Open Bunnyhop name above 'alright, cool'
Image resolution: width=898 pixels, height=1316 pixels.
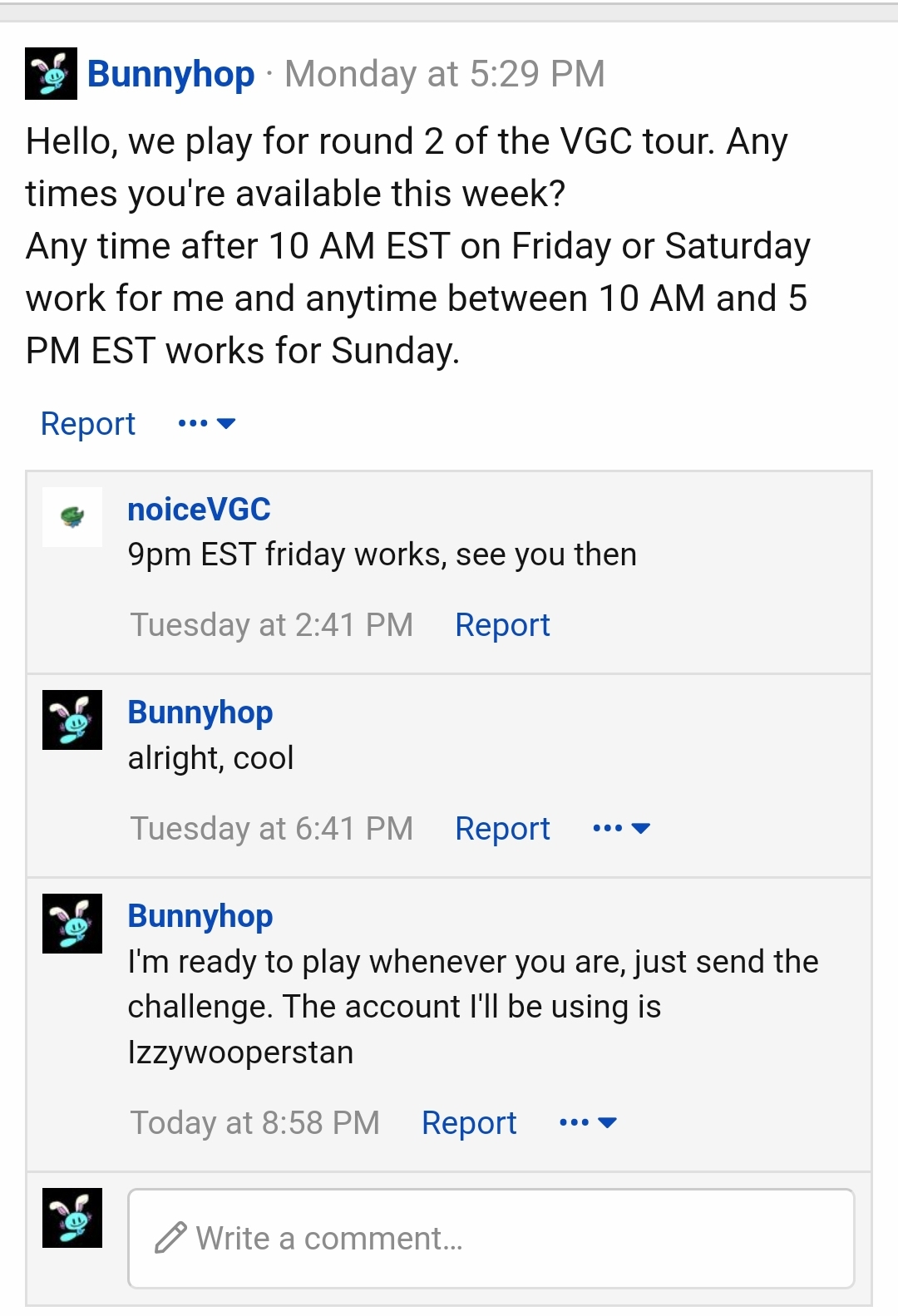pos(200,712)
